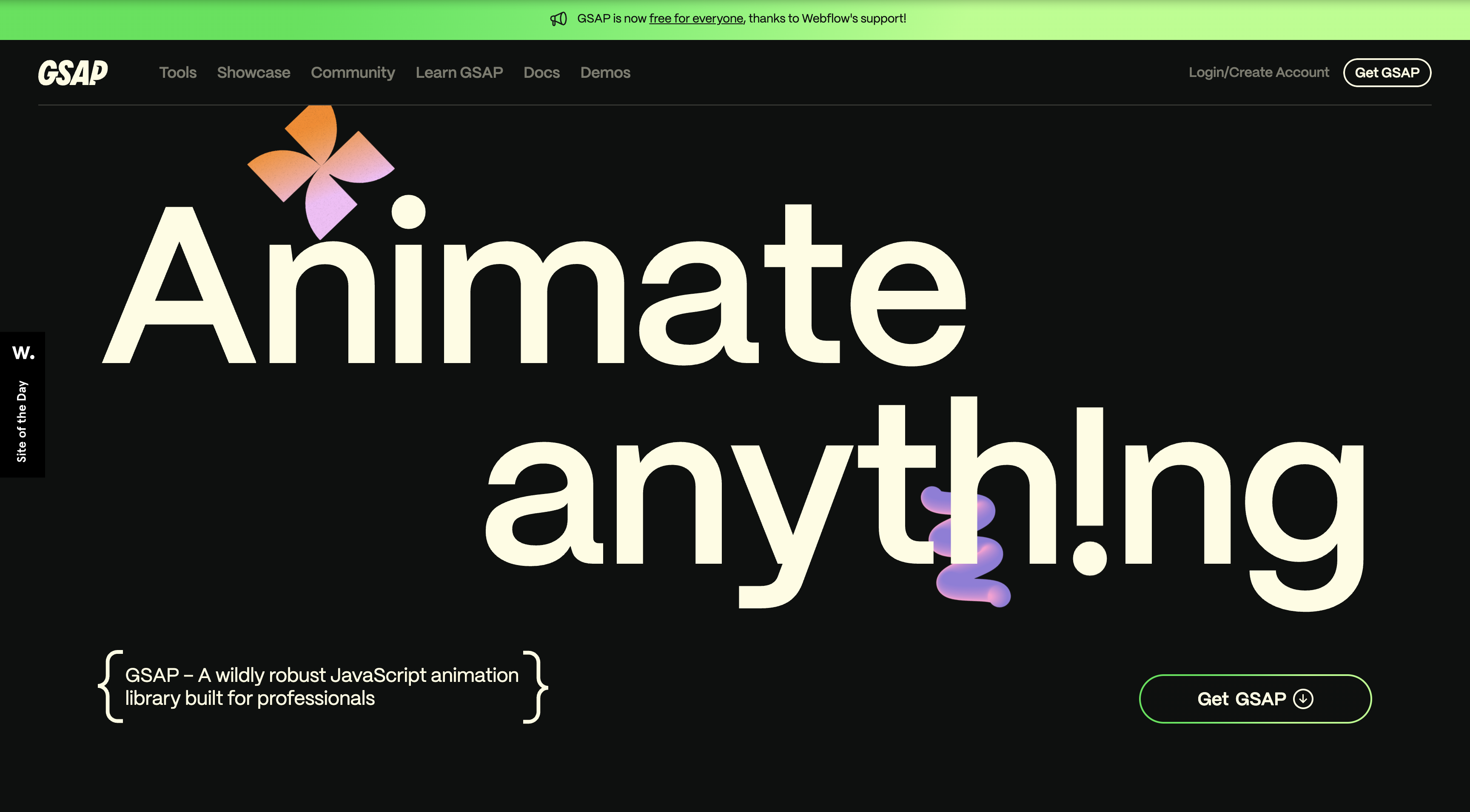
Task: Click the orange pinwheel graphic
Action: tap(320, 168)
